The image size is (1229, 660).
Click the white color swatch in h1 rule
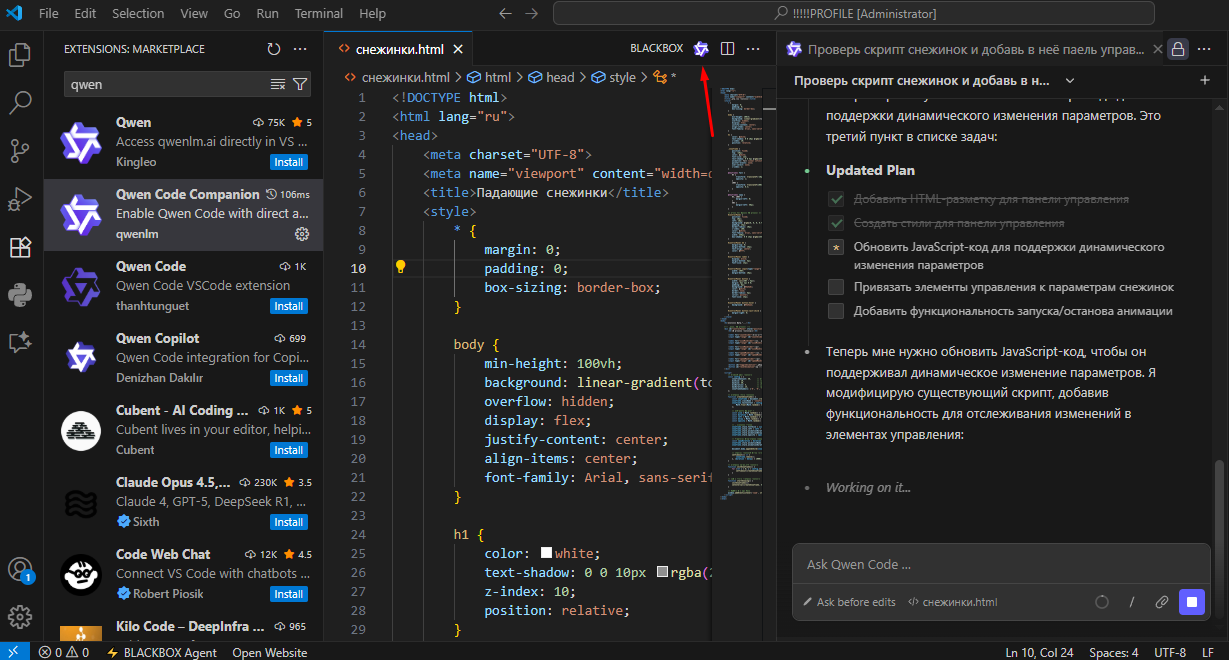(x=546, y=554)
